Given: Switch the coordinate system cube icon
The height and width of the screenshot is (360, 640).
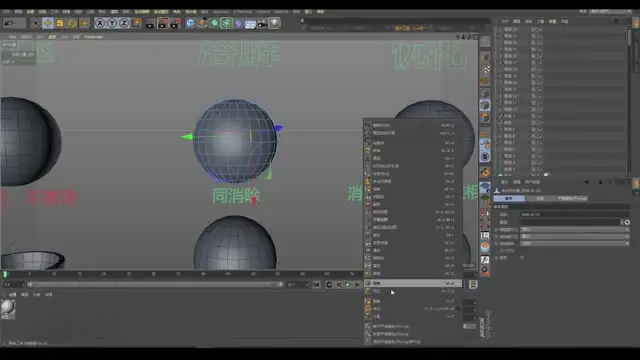Looking at the screenshot, I should [136, 23].
